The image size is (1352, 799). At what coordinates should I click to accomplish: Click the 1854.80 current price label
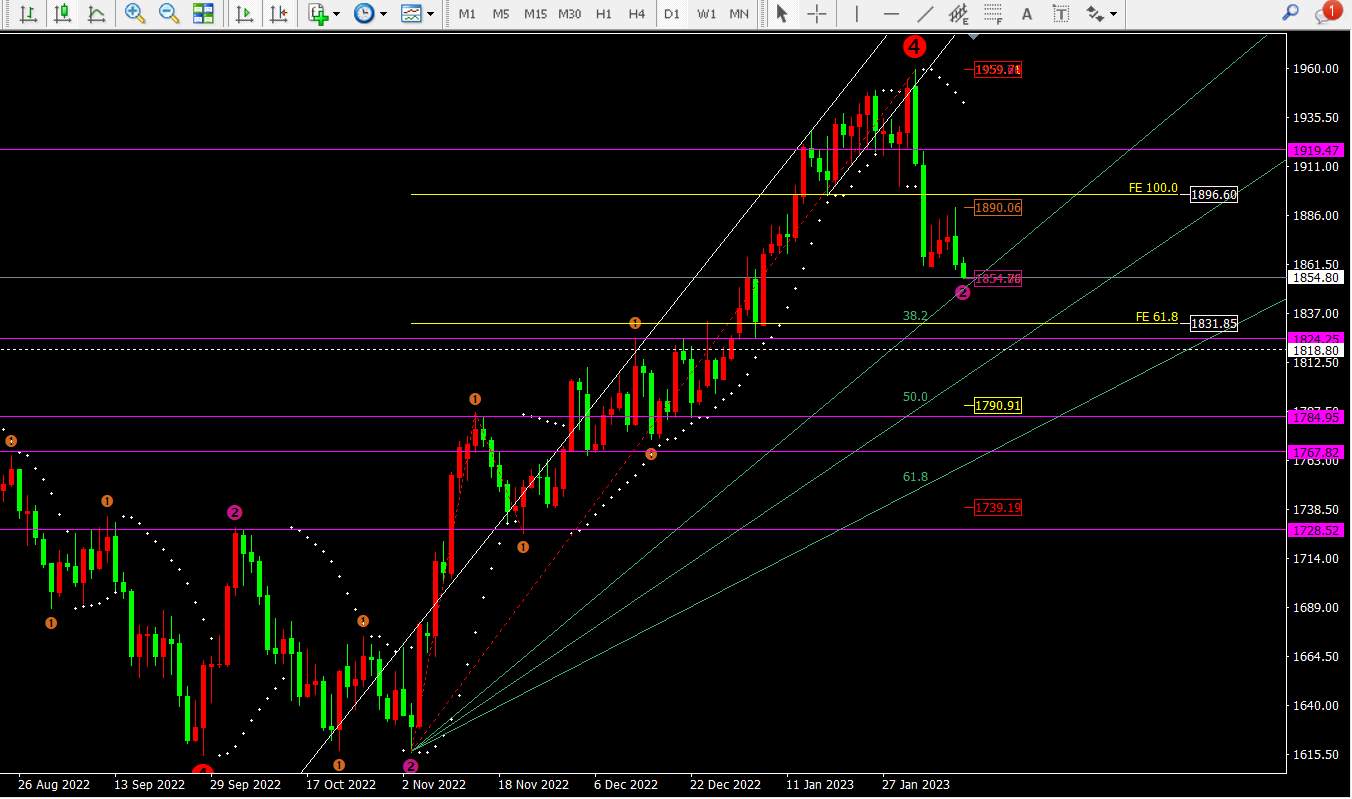tap(1315, 278)
